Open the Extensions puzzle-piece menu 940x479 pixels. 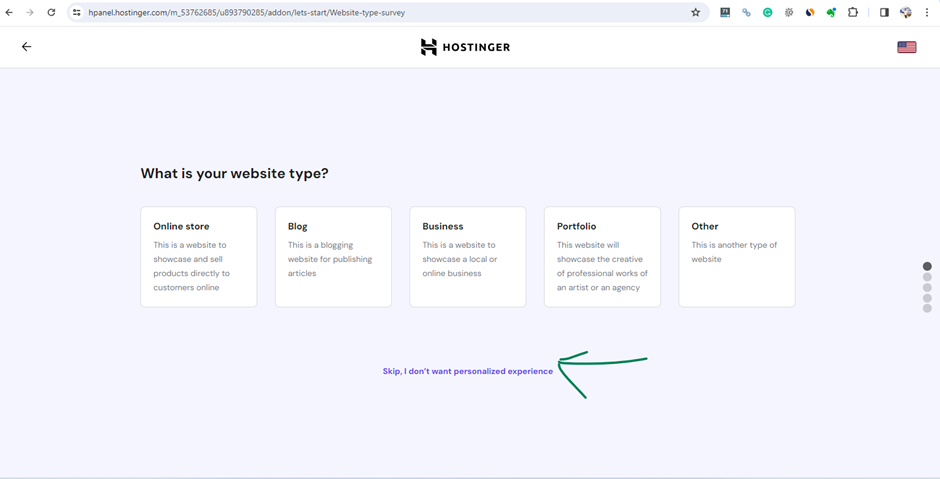coord(852,12)
